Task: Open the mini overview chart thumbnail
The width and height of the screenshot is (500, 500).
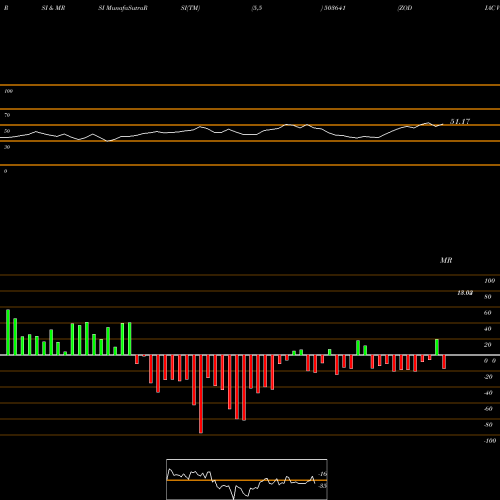Action: tap(247, 479)
